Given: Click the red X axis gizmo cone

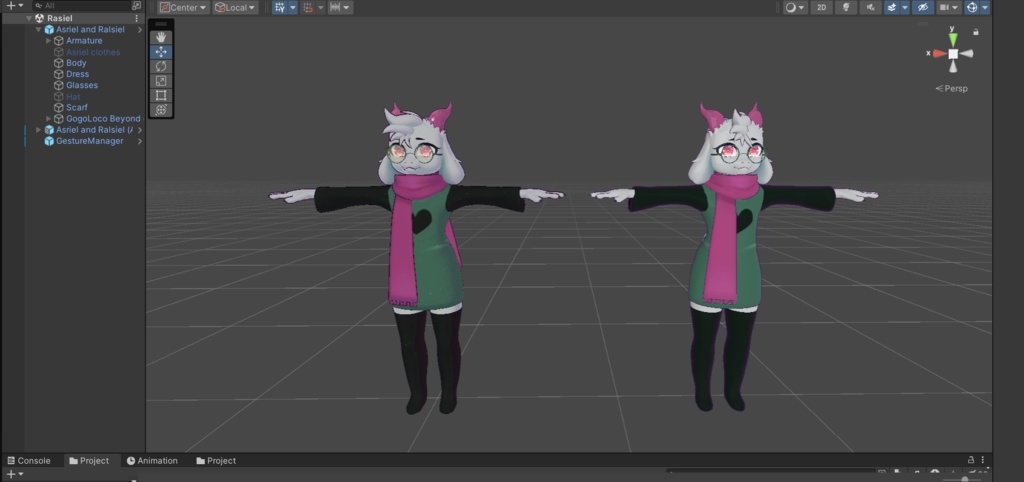Looking at the screenshot, I should 940,54.
